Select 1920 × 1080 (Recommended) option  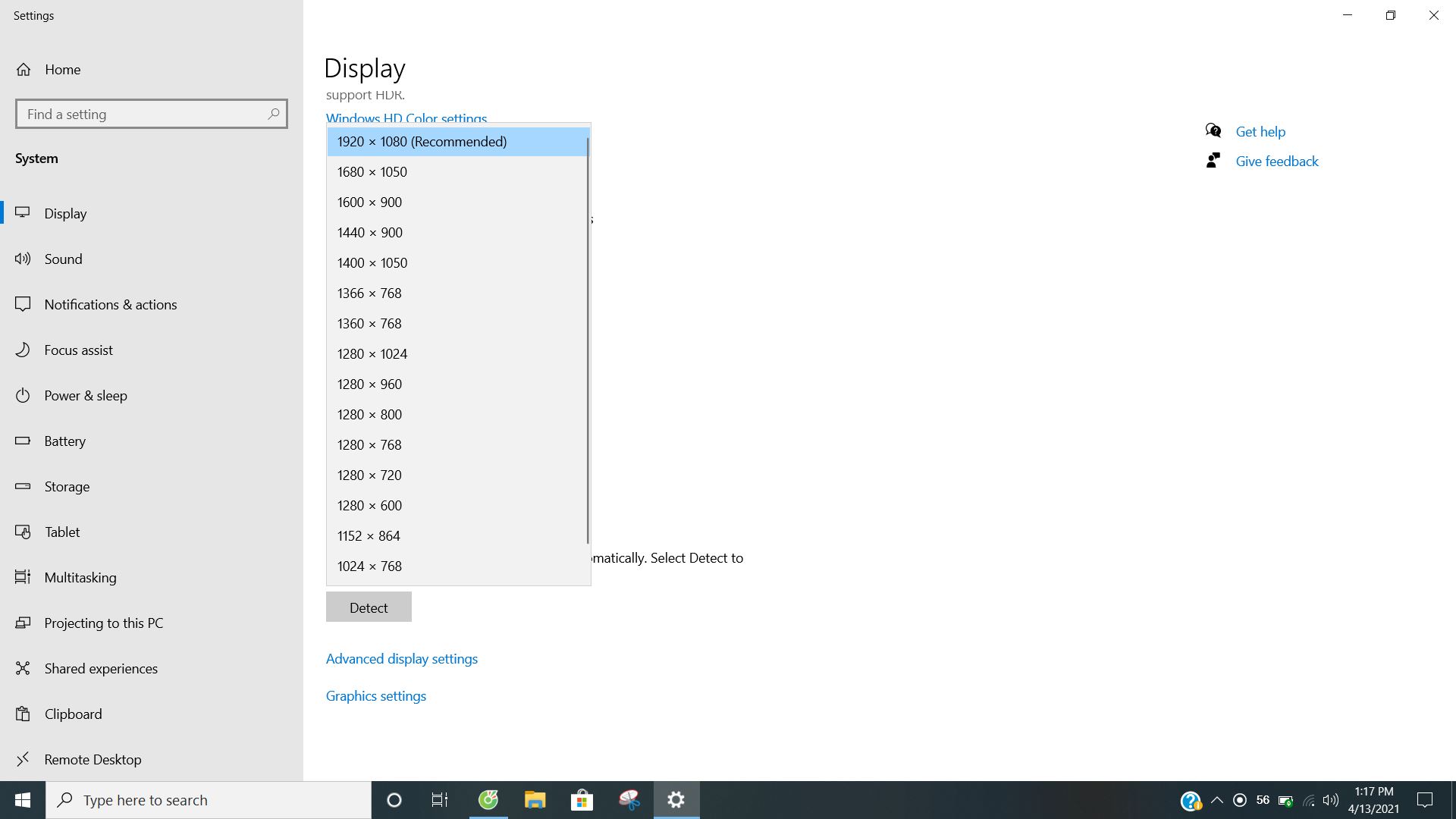pyautogui.click(x=422, y=142)
